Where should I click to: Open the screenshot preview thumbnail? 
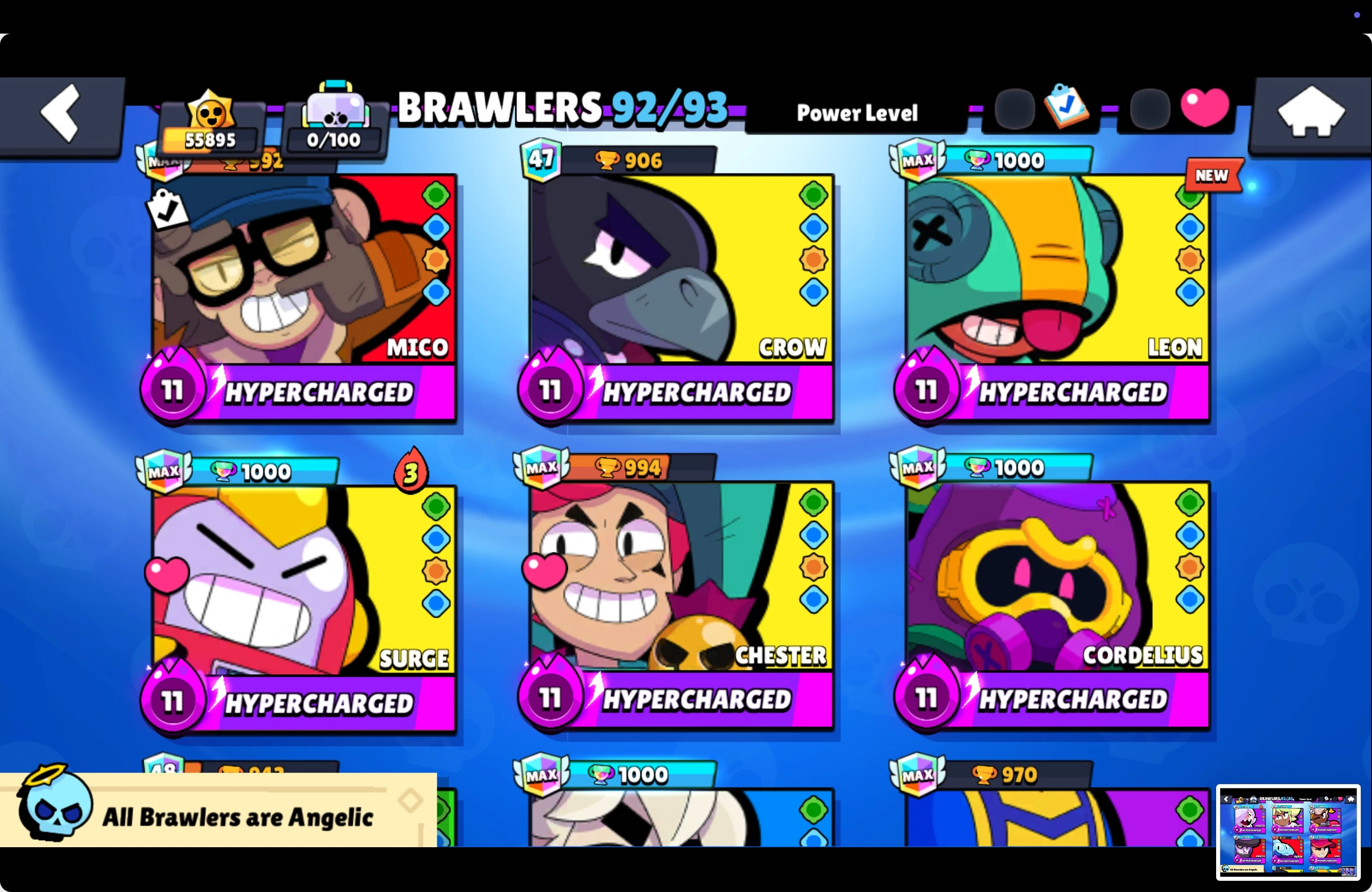(1288, 832)
